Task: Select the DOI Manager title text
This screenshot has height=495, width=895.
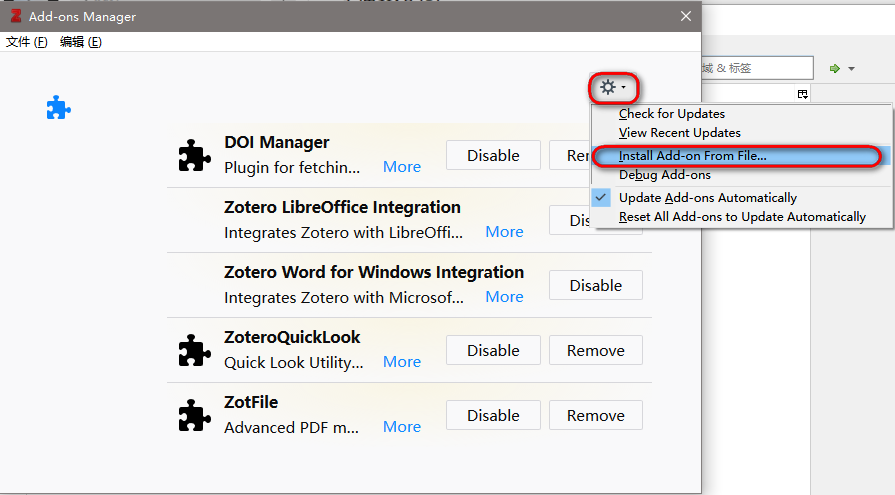Action: 277,142
